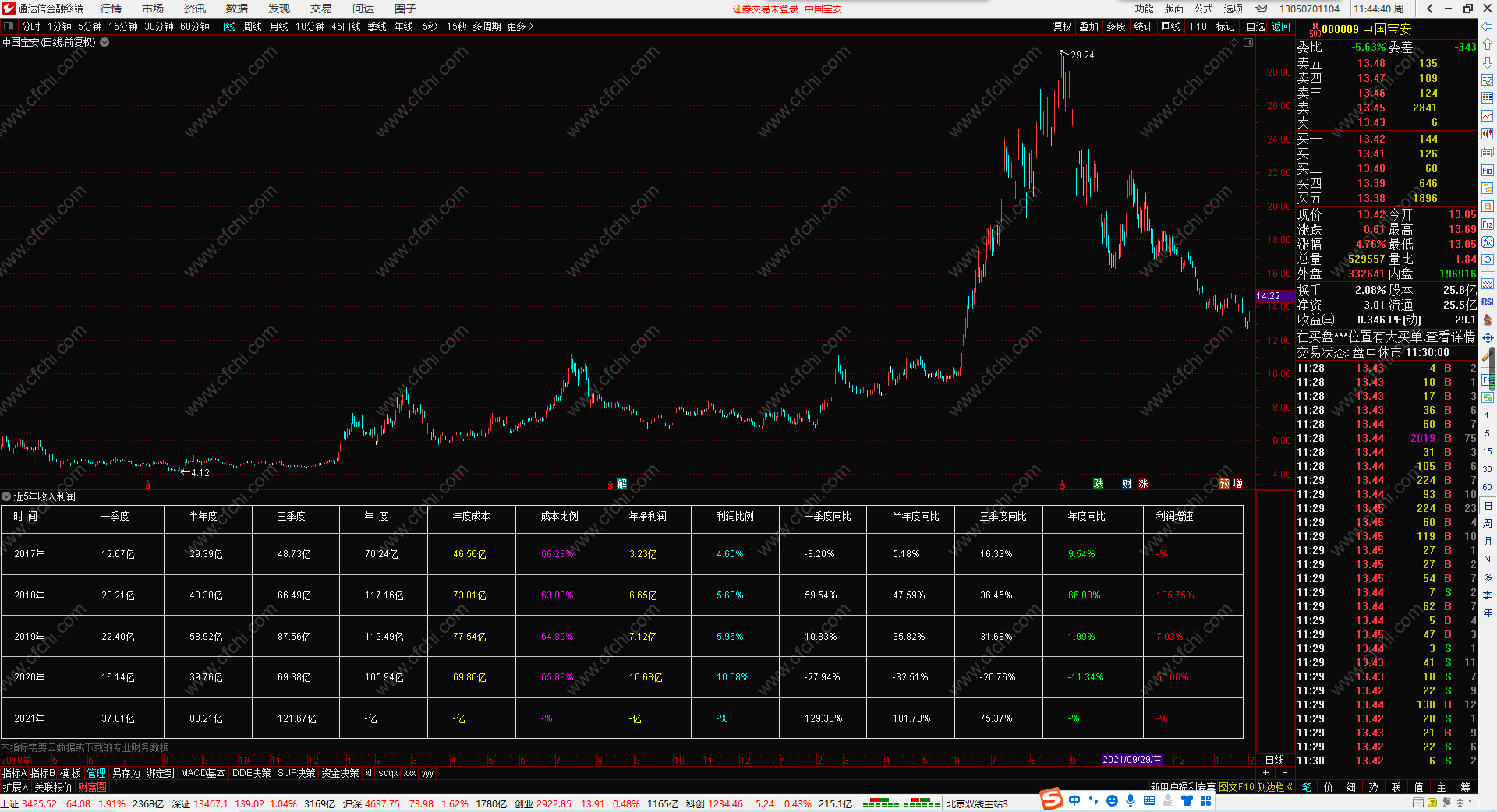Toggle the 复权 price adjustment option
The height and width of the screenshot is (812, 1497).
click(1062, 26)
